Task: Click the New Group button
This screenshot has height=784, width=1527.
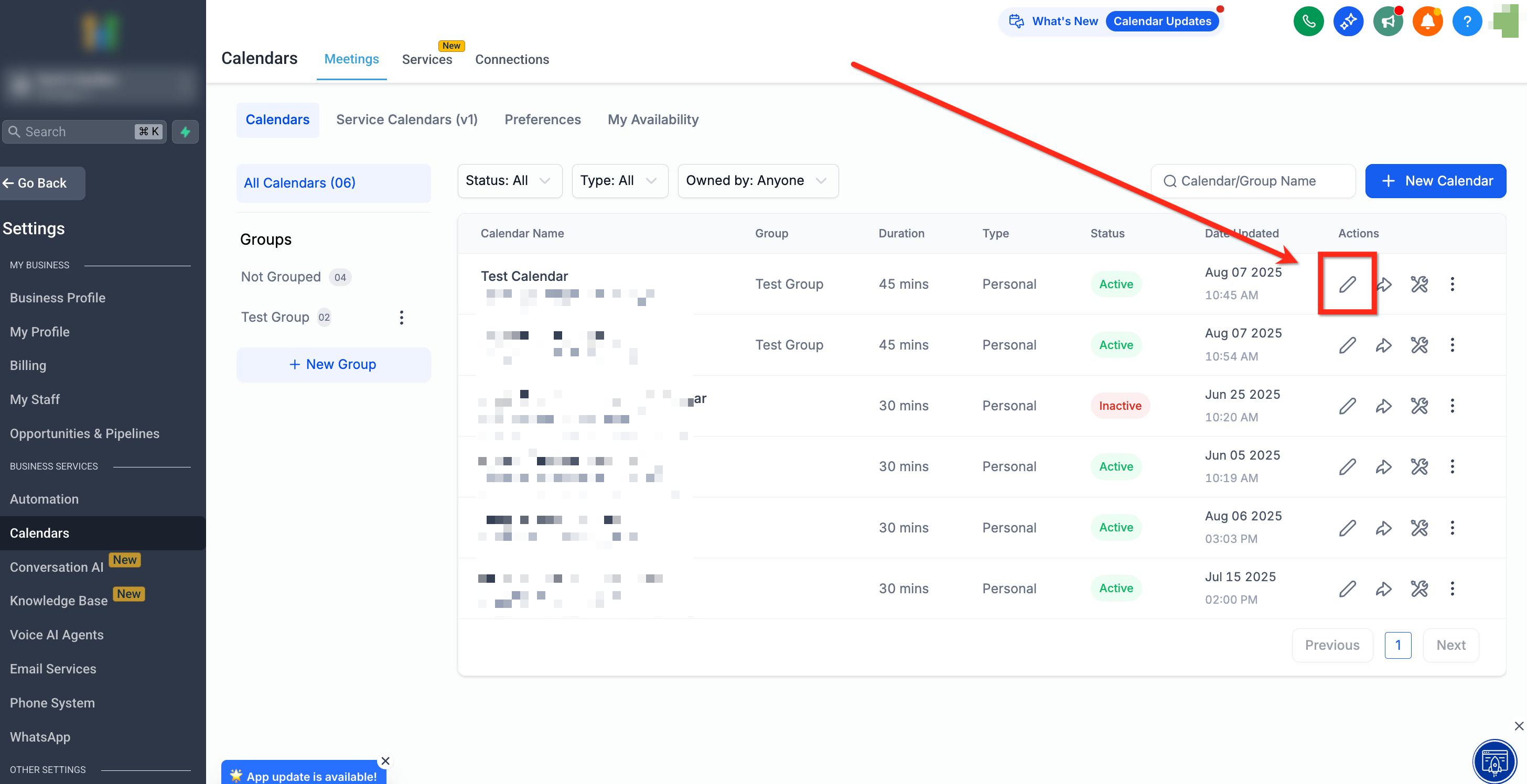Action: point(333,364)
